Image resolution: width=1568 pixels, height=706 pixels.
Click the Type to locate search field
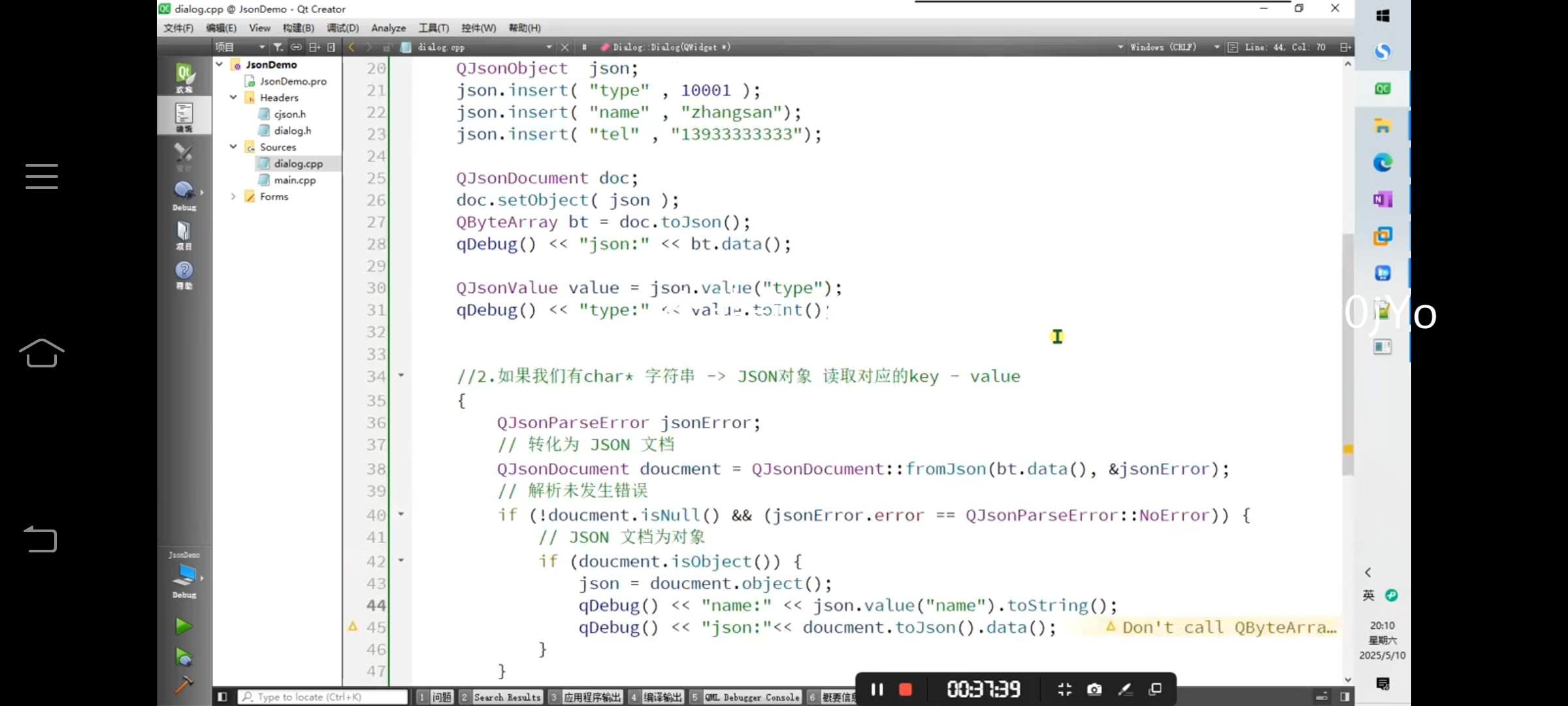323,697
